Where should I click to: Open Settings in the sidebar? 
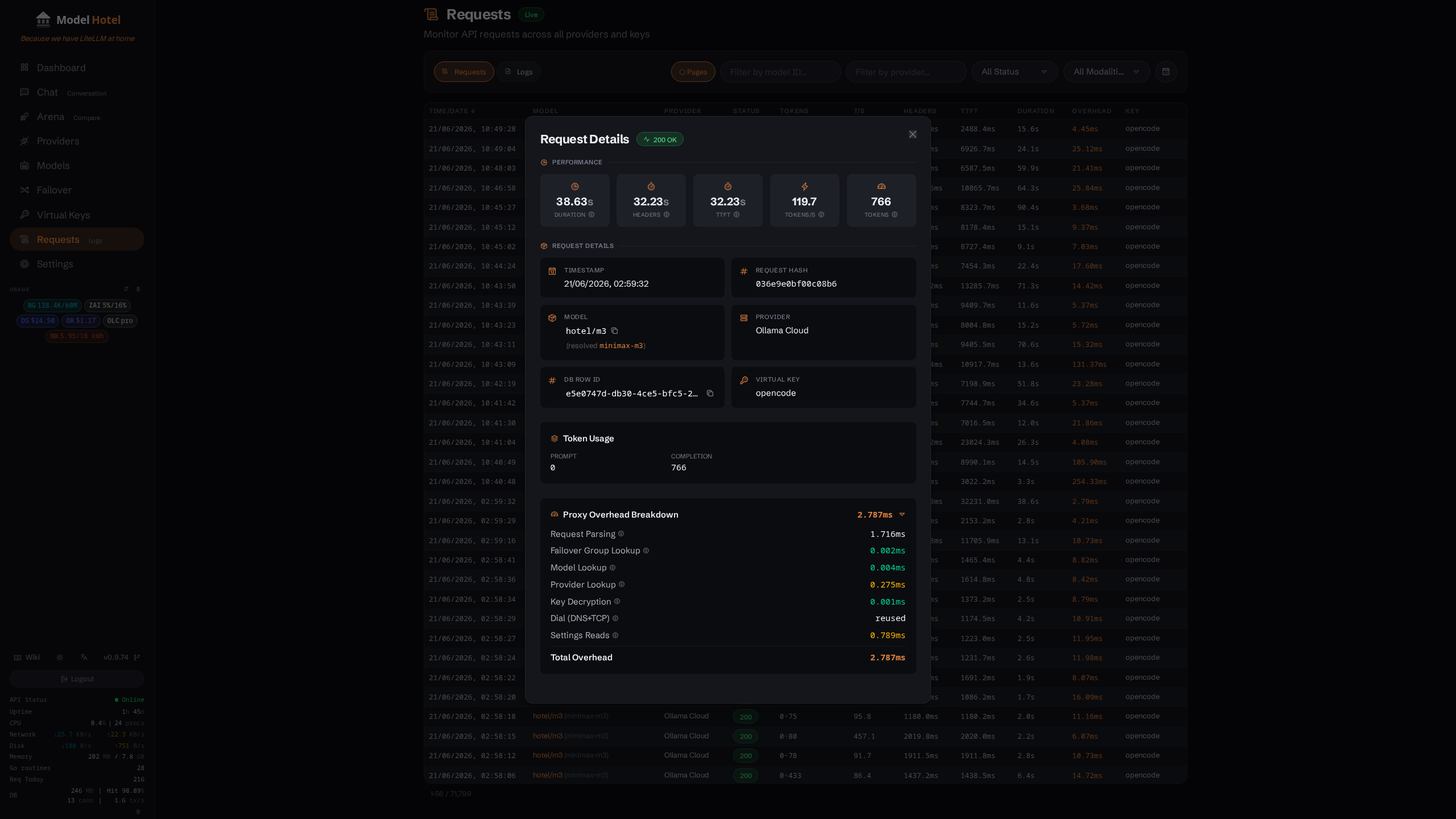(x=77, y=264)
